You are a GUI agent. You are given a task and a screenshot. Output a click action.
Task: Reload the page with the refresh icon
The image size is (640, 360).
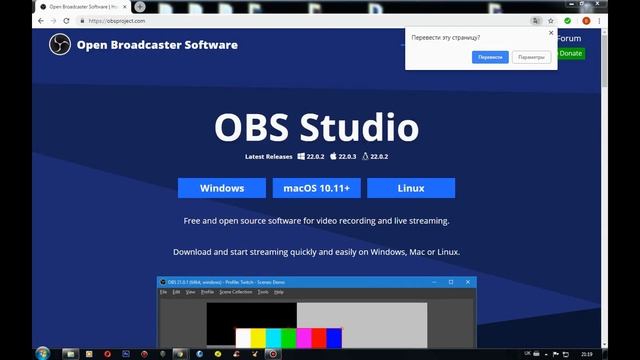tap(67, 21)
